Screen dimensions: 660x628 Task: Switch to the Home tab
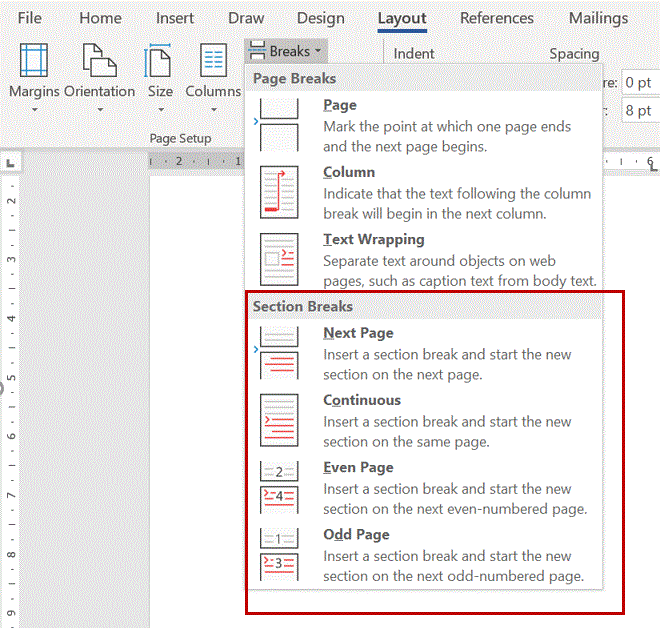pyautogui.click(x=100, y=18)
